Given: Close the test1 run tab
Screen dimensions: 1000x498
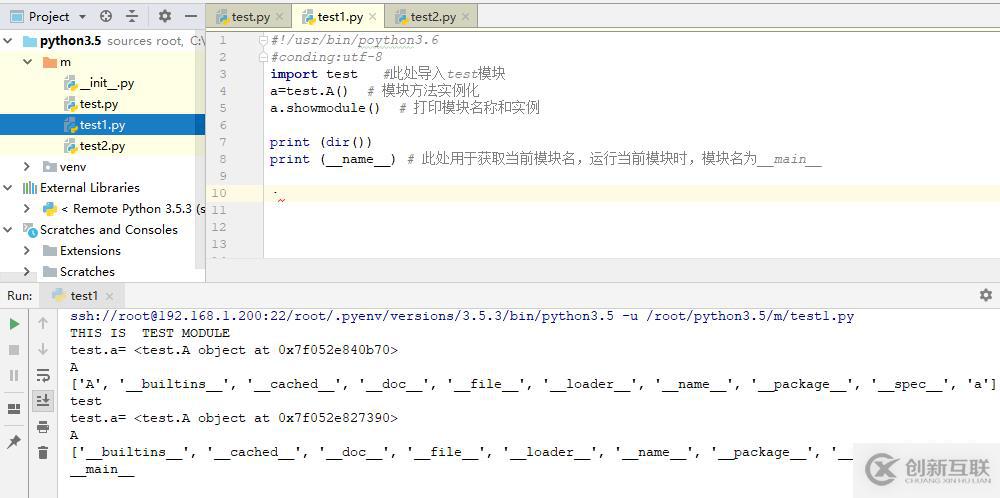Looking at the screenshot, I should [x=110, y=297].
